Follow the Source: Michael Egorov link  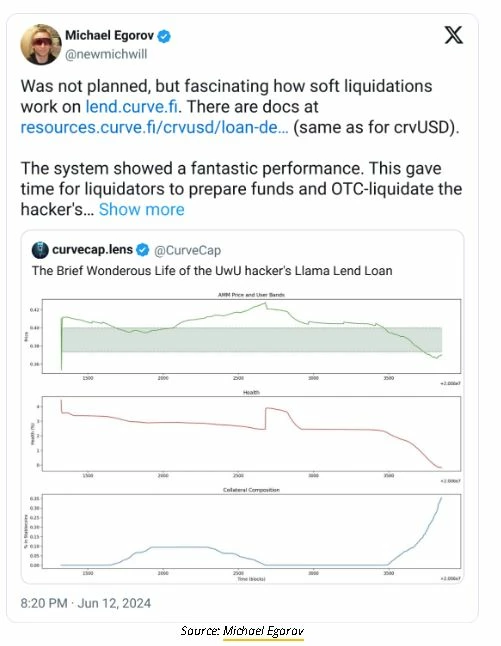tap(263, 631)
